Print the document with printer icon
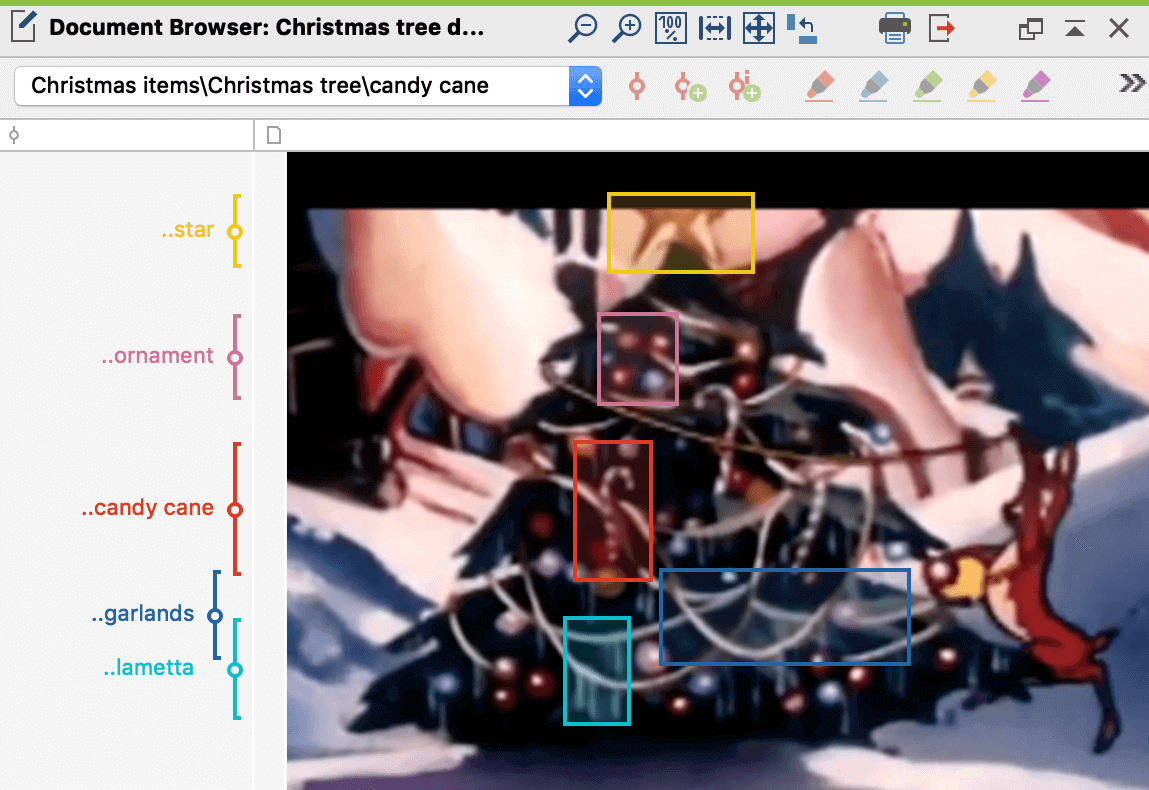1149x790 pixels. pyautogui.click(x=895, y=29)
